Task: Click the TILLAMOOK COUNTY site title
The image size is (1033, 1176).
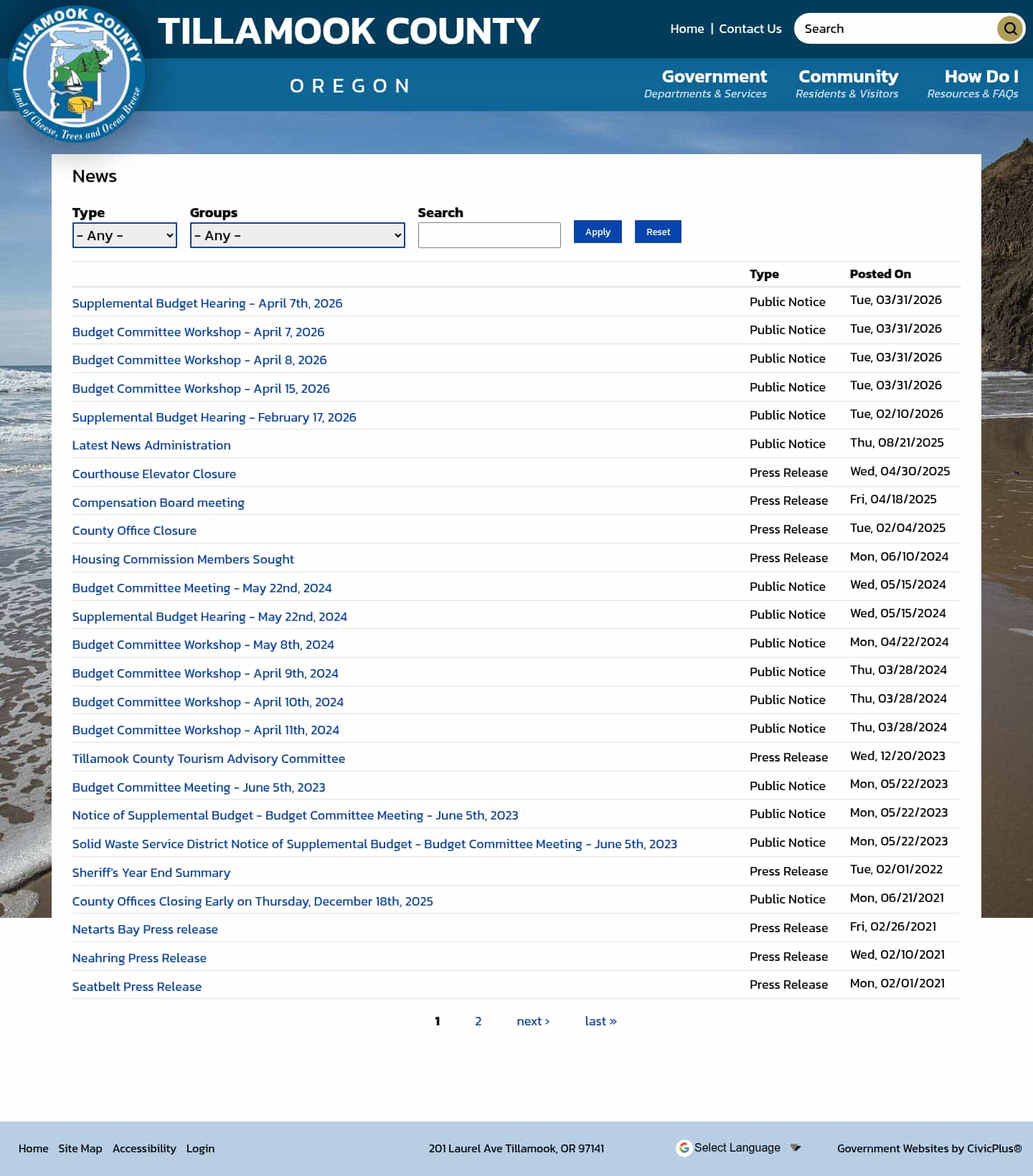Action: [x=349, y=31]
